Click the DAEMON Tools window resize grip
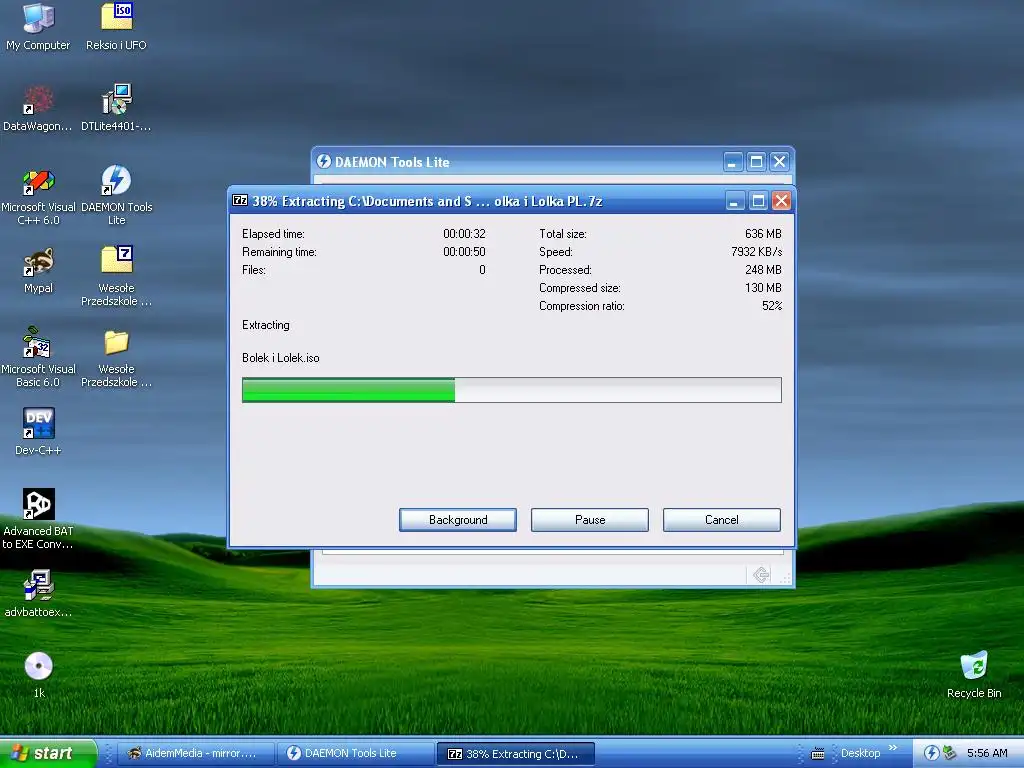1024x768 pixels. [786, 578]
